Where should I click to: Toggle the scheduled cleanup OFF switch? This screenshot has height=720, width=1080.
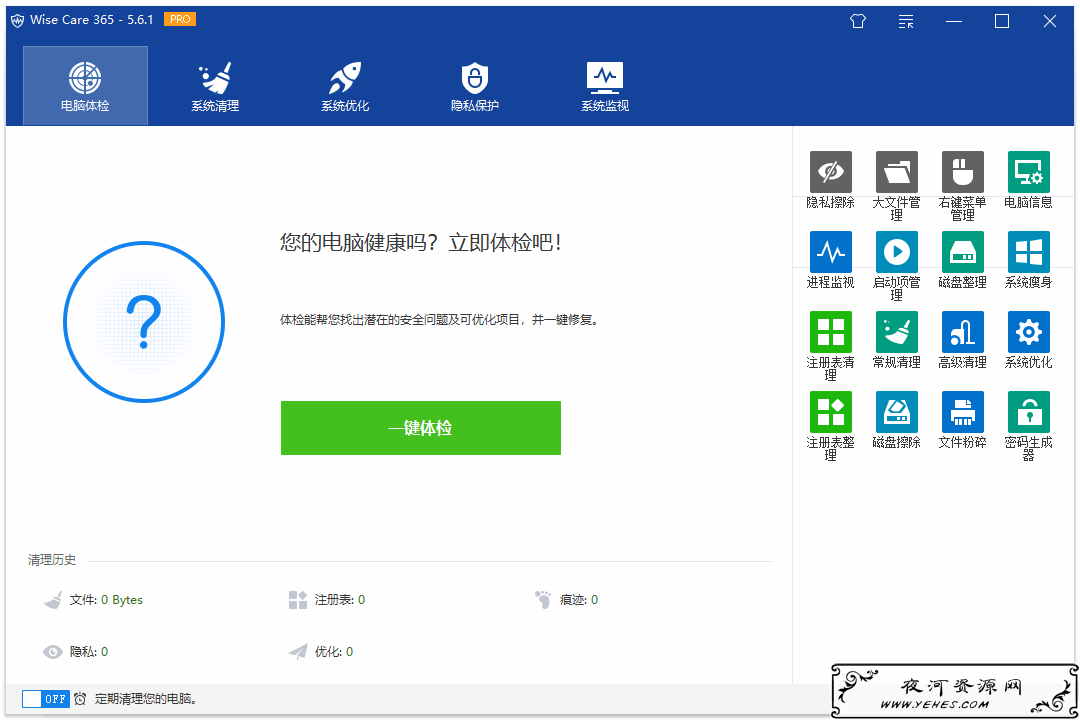pos(45,699)
